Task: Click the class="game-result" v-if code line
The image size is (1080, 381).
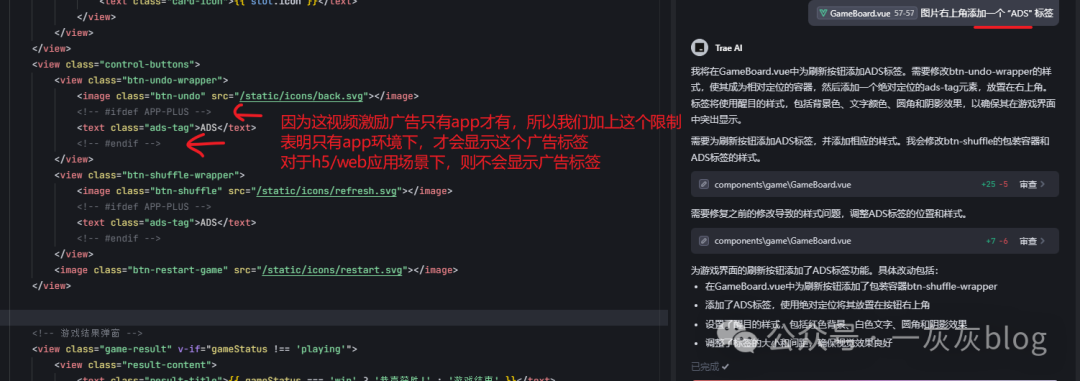Action: click(x=194, y=349)
